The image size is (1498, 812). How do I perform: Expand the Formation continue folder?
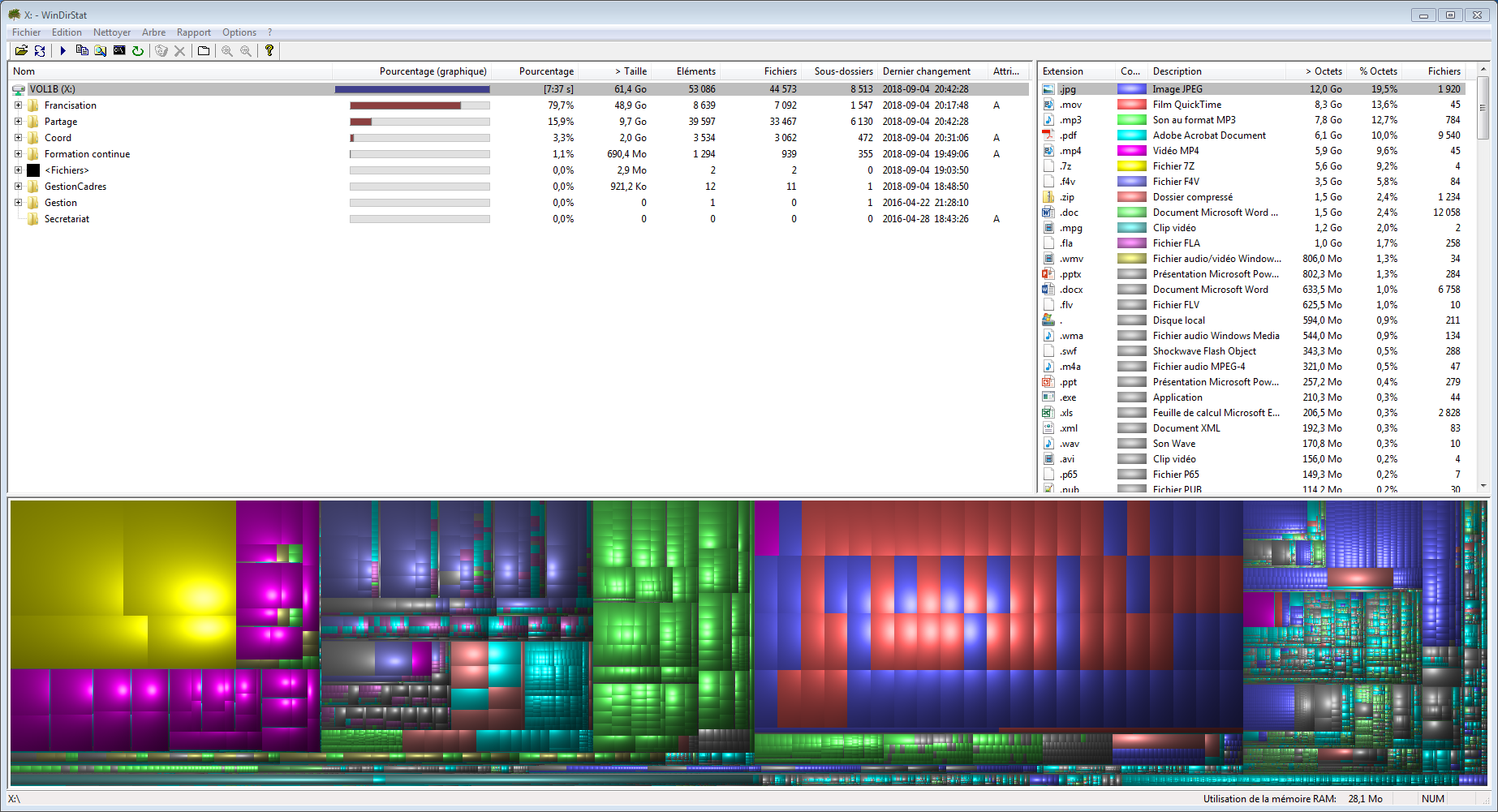(18, 154)
